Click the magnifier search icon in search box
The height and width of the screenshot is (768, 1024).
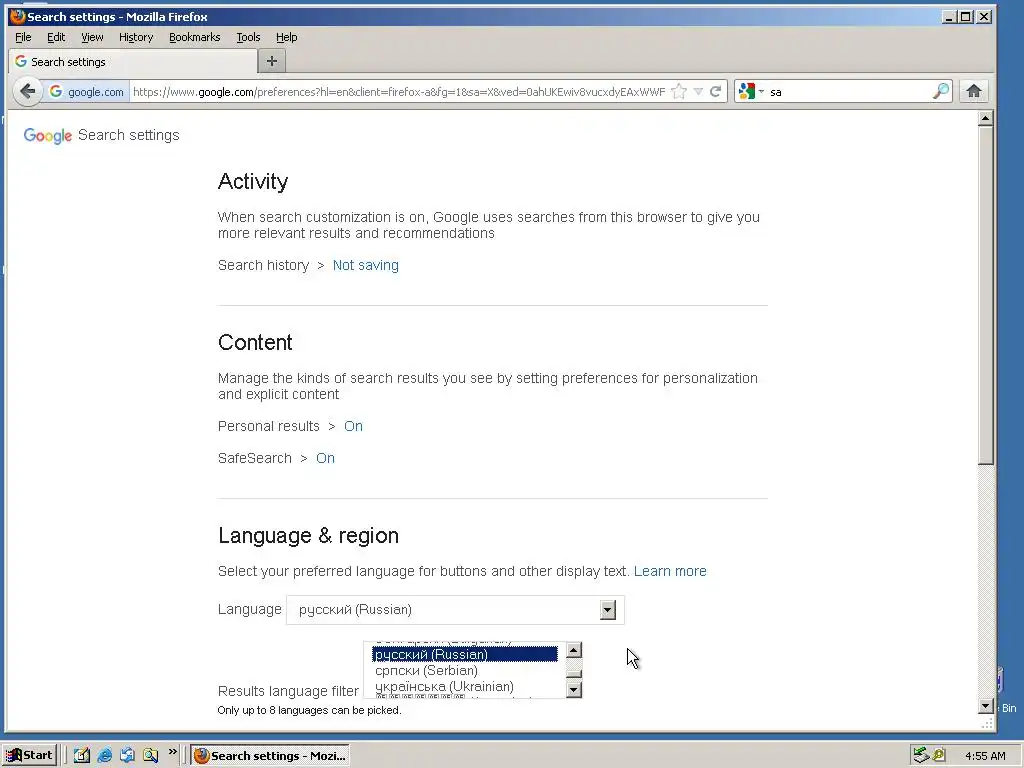940,91
